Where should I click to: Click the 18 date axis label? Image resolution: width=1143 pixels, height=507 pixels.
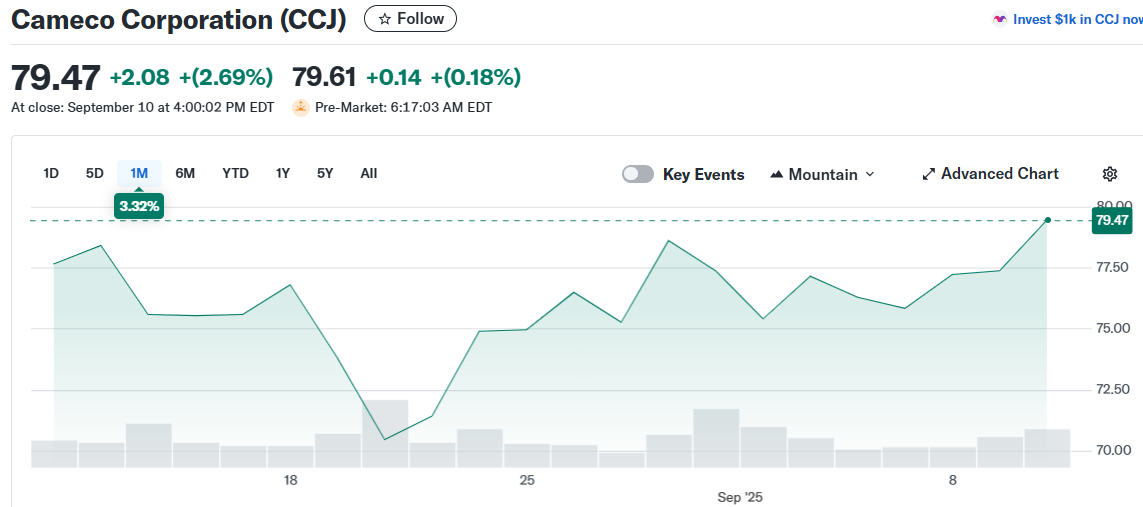[x=290, y=480]
